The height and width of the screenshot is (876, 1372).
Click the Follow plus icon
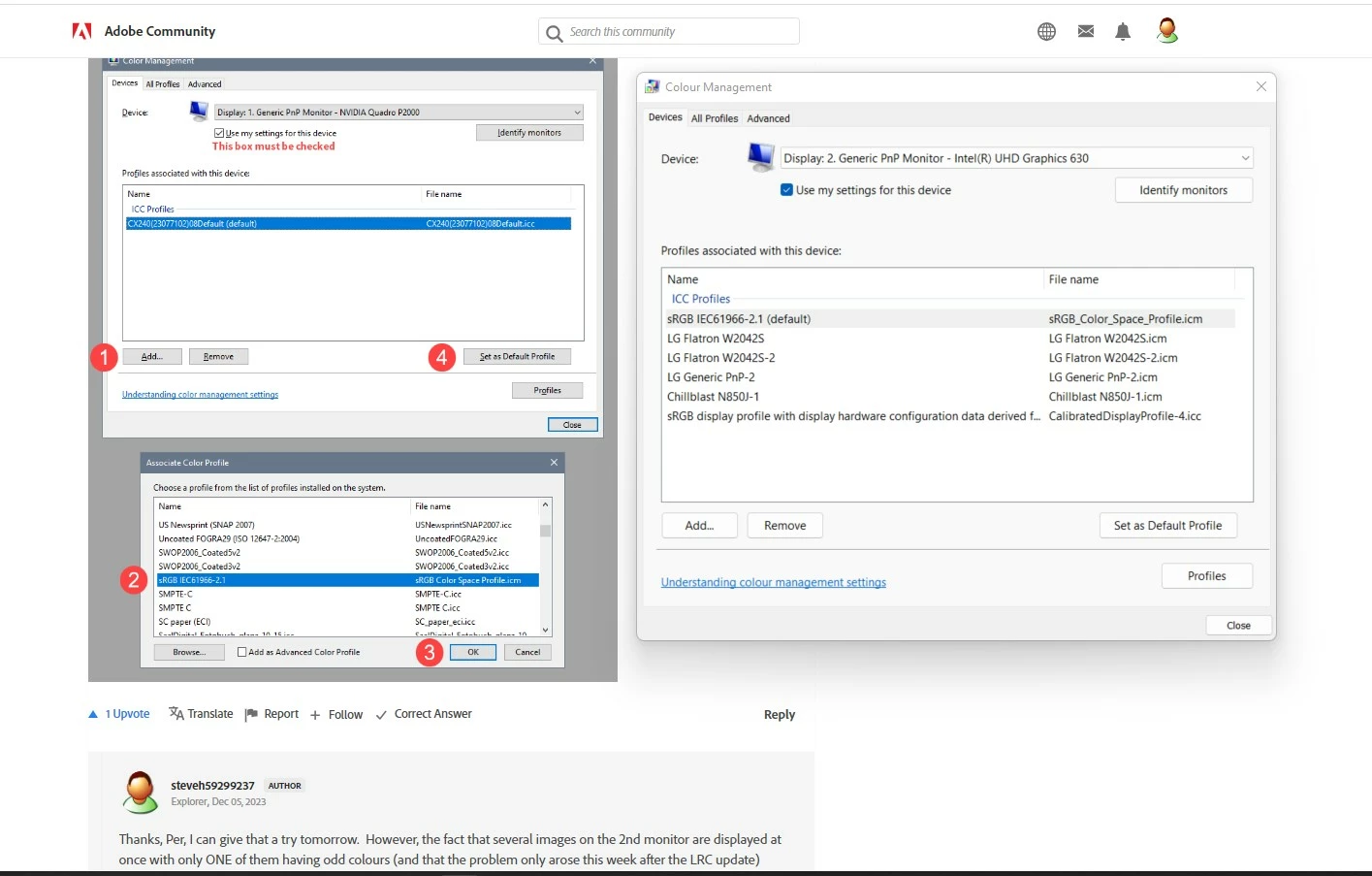point(315,715)
